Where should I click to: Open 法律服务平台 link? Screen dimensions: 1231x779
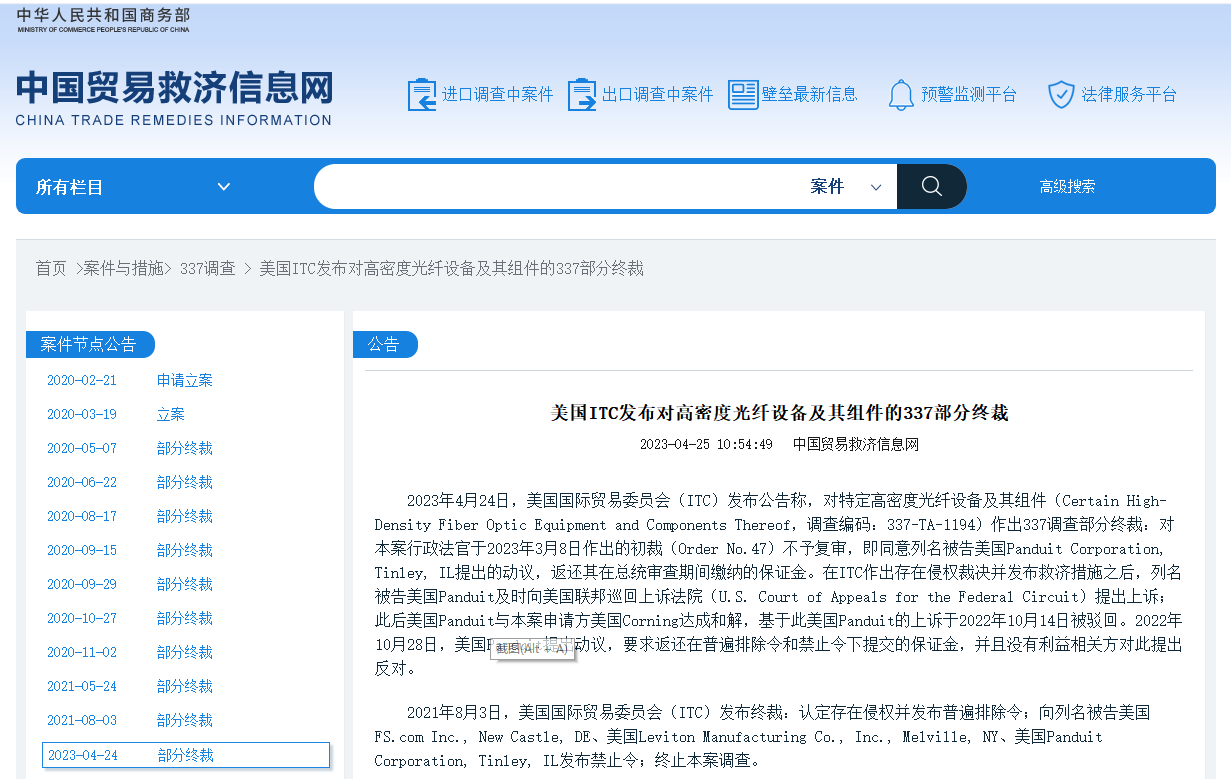click(x=1129, y=95)
